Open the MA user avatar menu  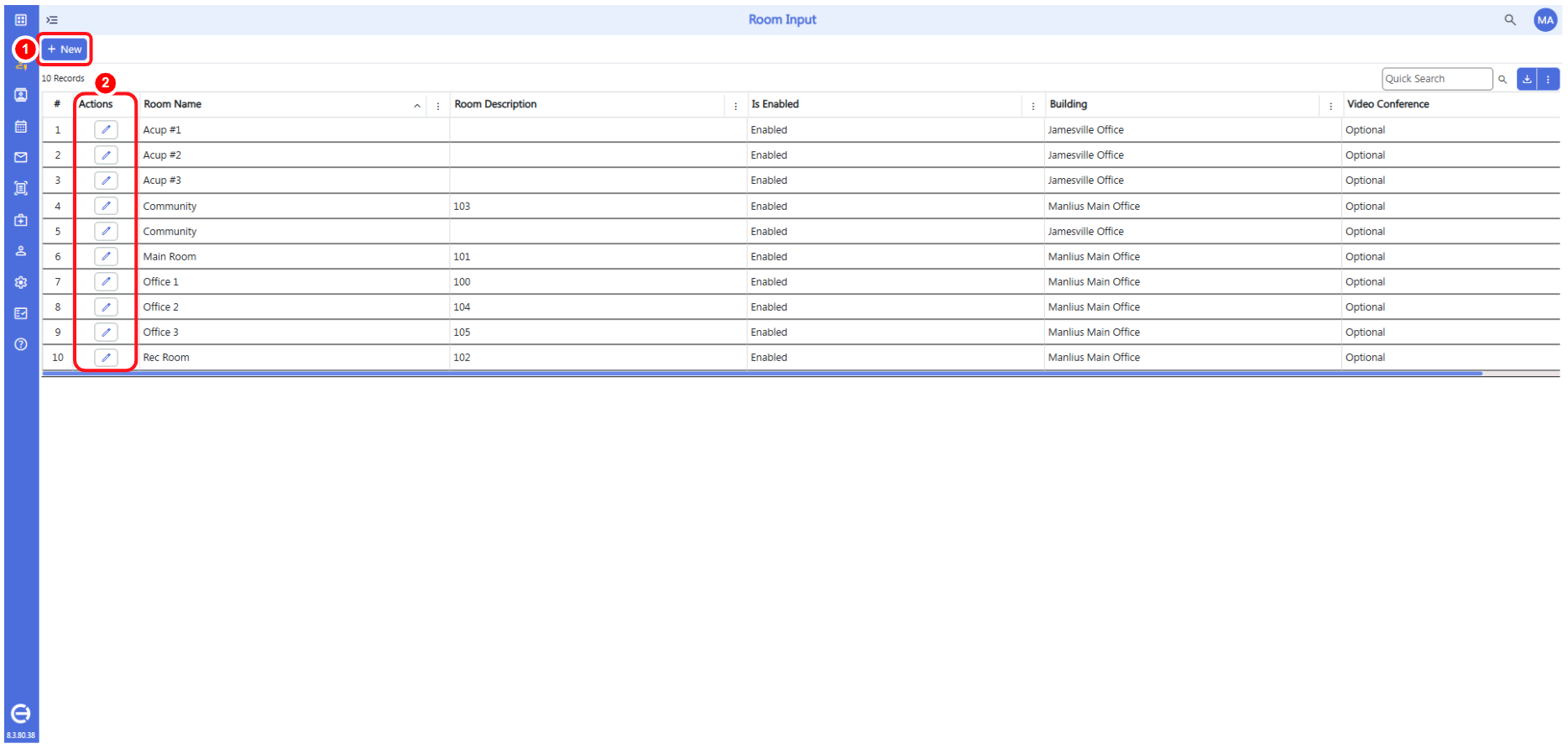pos(1544,19)
